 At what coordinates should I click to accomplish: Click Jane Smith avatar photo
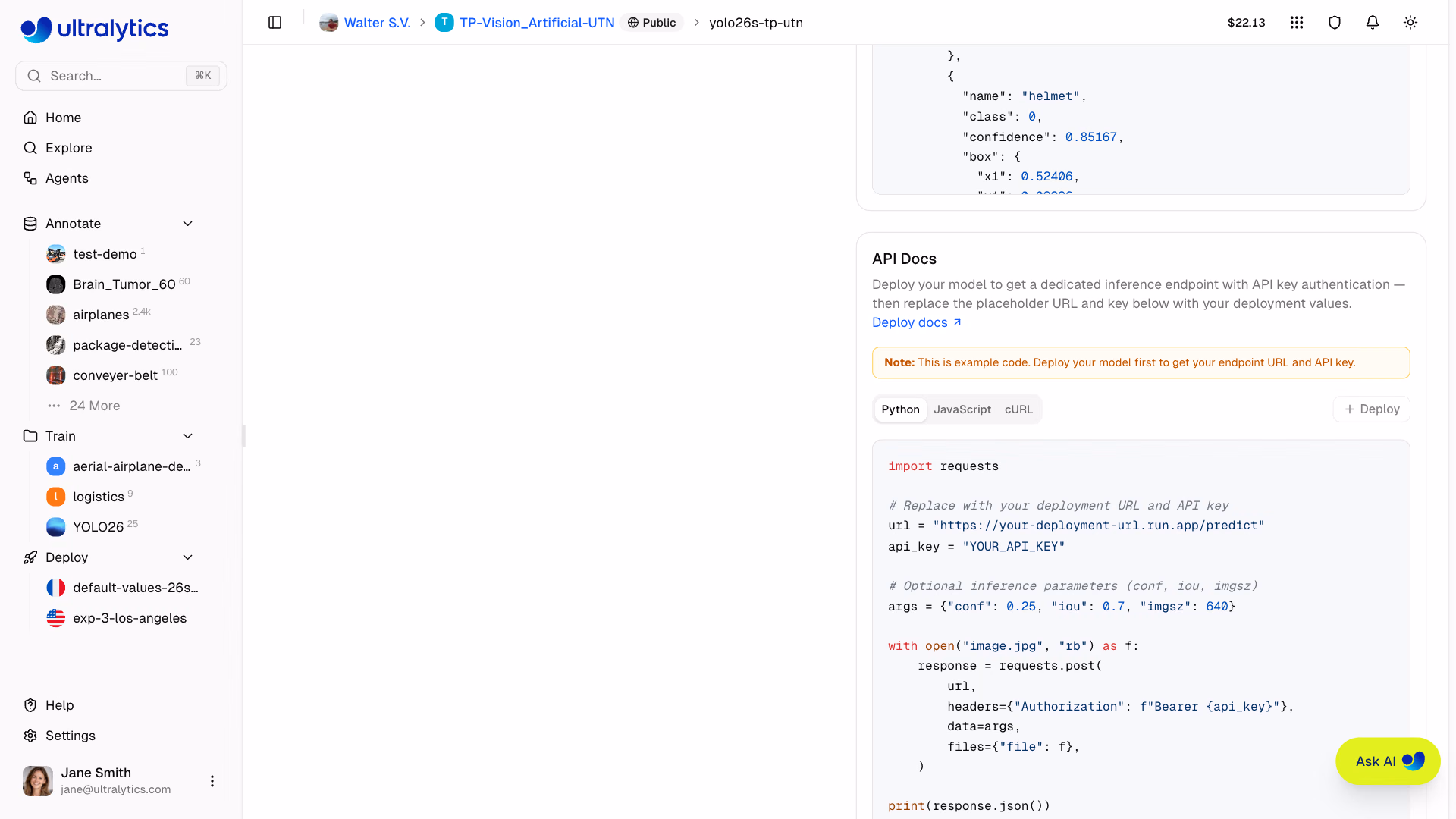pos(38,781)
